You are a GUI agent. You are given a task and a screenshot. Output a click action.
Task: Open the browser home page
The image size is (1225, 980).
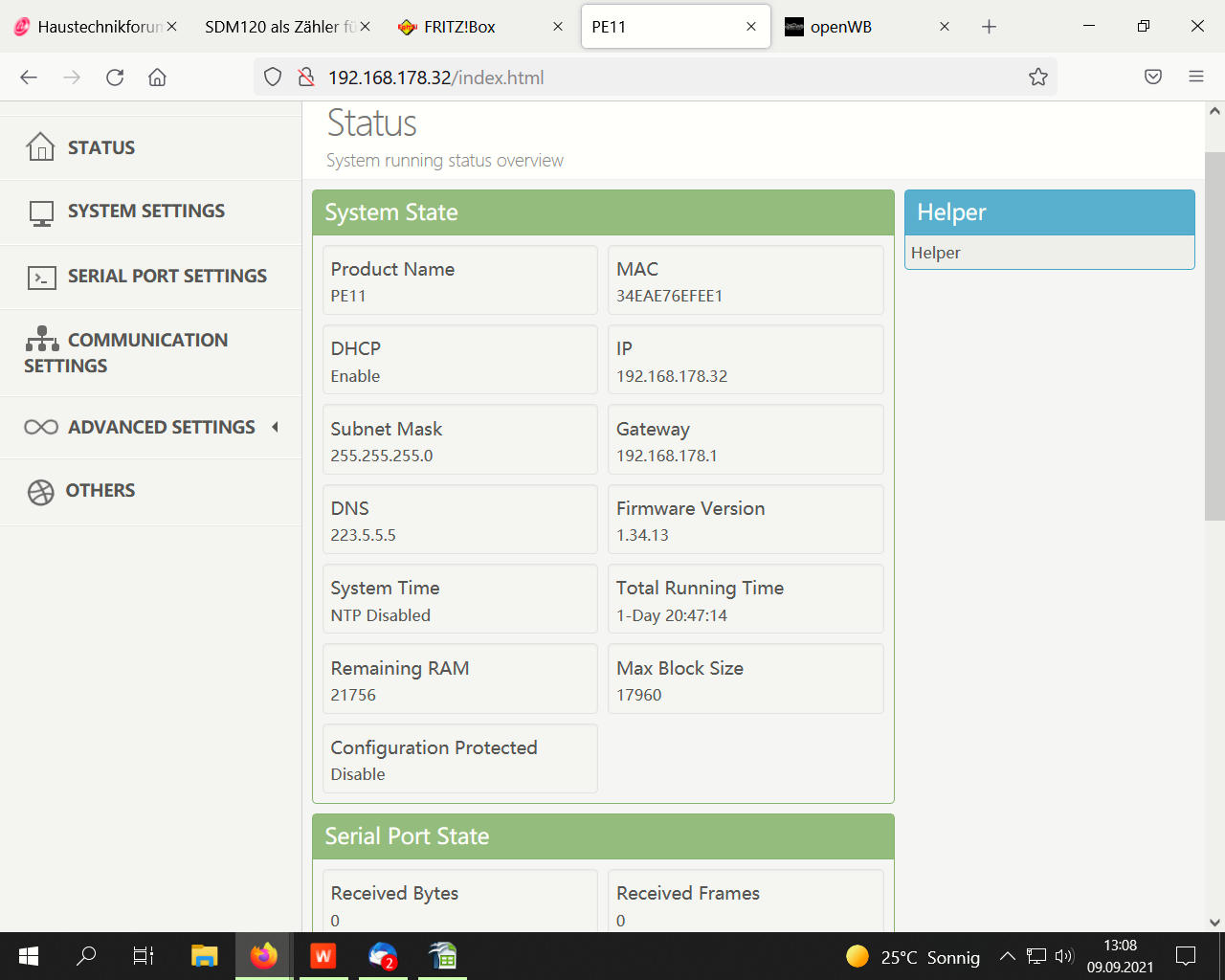pyautogui.click(x=158, y=78)
